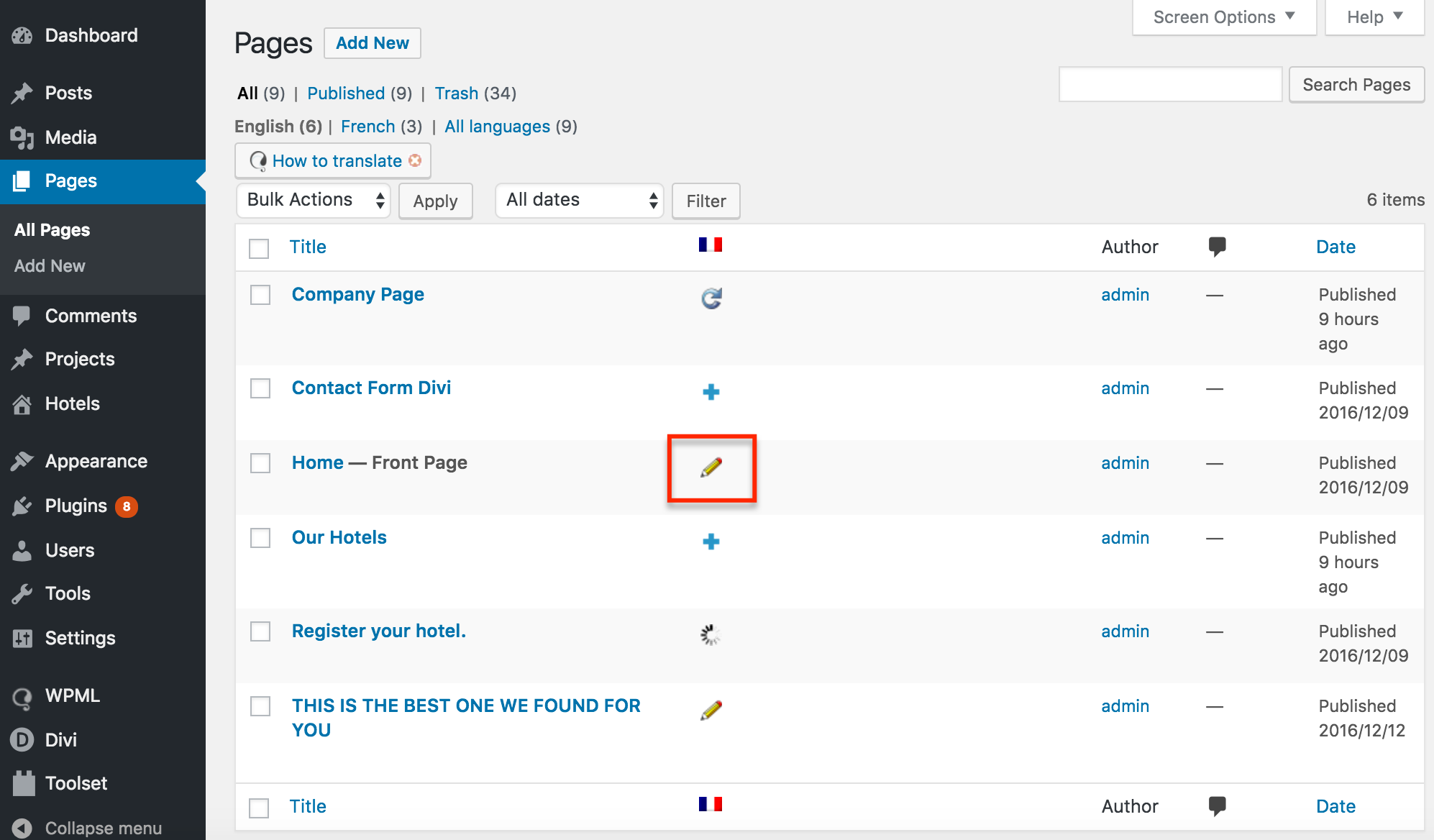Open the How to translate link
This screenshot has width=1434, height=840.
point(337,160)
